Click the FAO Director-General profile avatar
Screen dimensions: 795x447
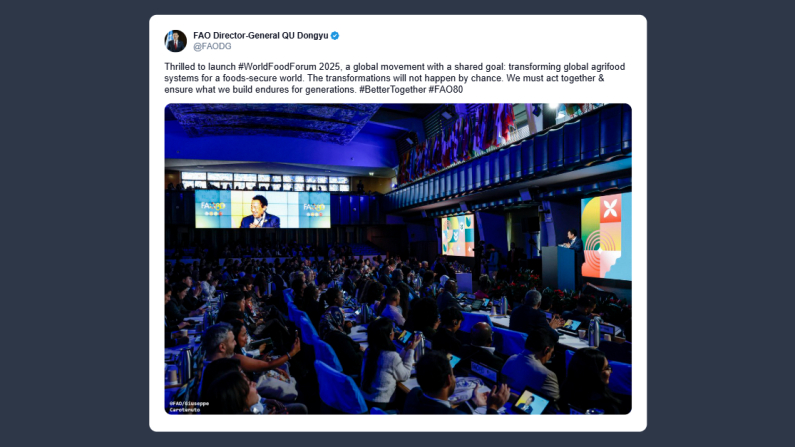175,40
